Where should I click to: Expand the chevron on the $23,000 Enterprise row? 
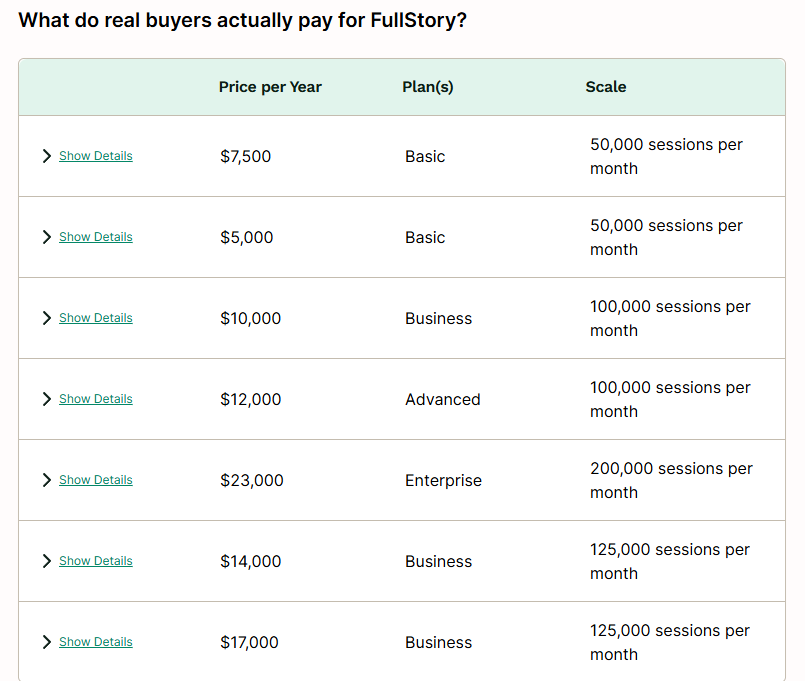[46, 480]
